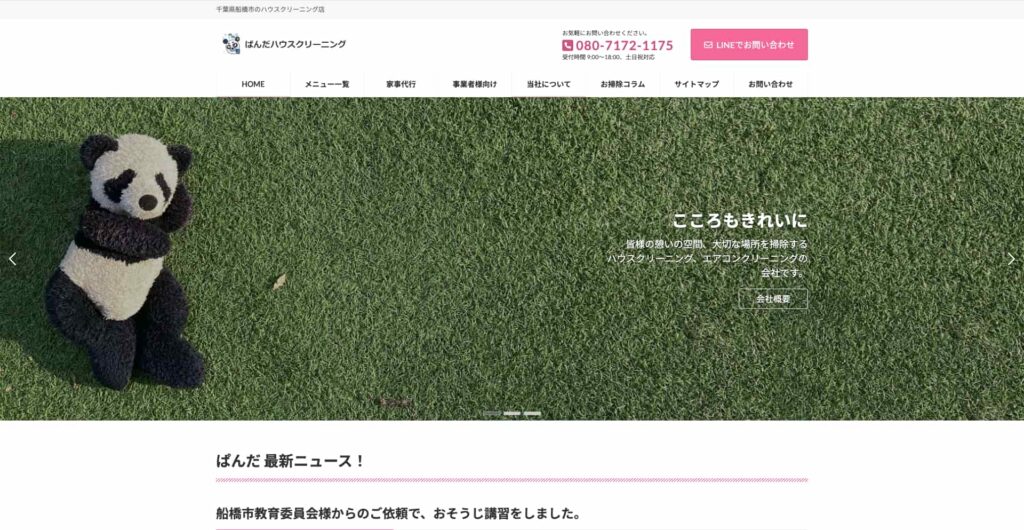
Task: Click the 会社概要 button on the banner
Action: tap(773, 299)
